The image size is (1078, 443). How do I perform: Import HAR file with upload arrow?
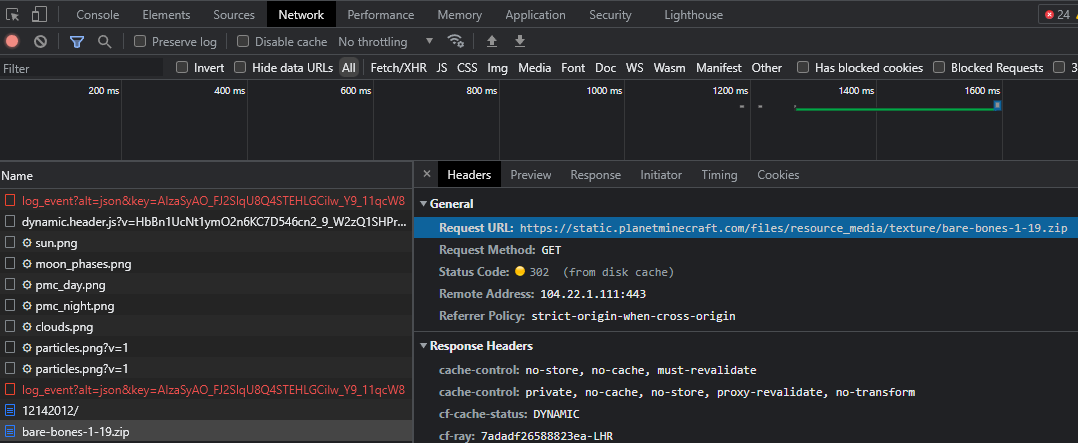point(492,41)
